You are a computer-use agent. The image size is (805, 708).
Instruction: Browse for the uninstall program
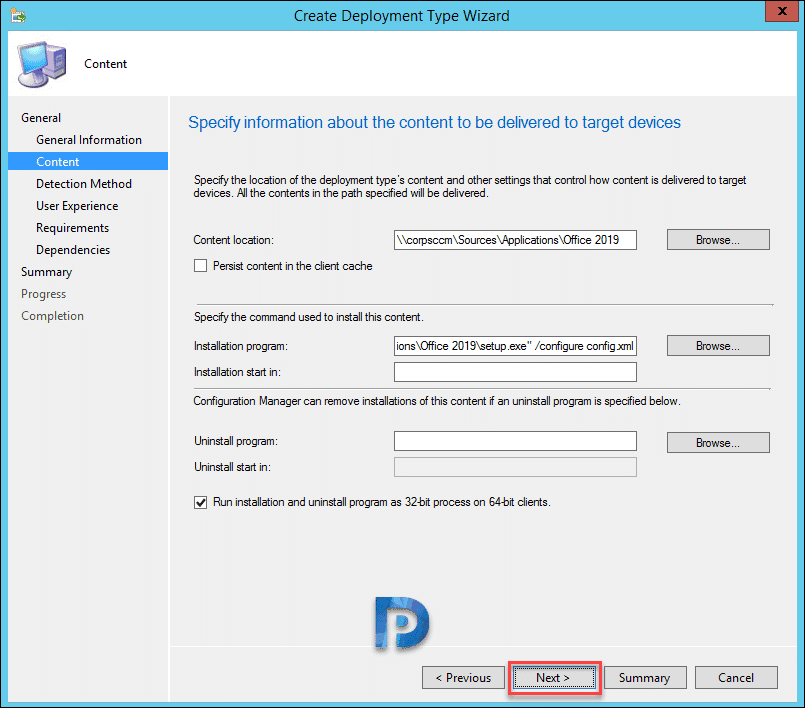718,443
